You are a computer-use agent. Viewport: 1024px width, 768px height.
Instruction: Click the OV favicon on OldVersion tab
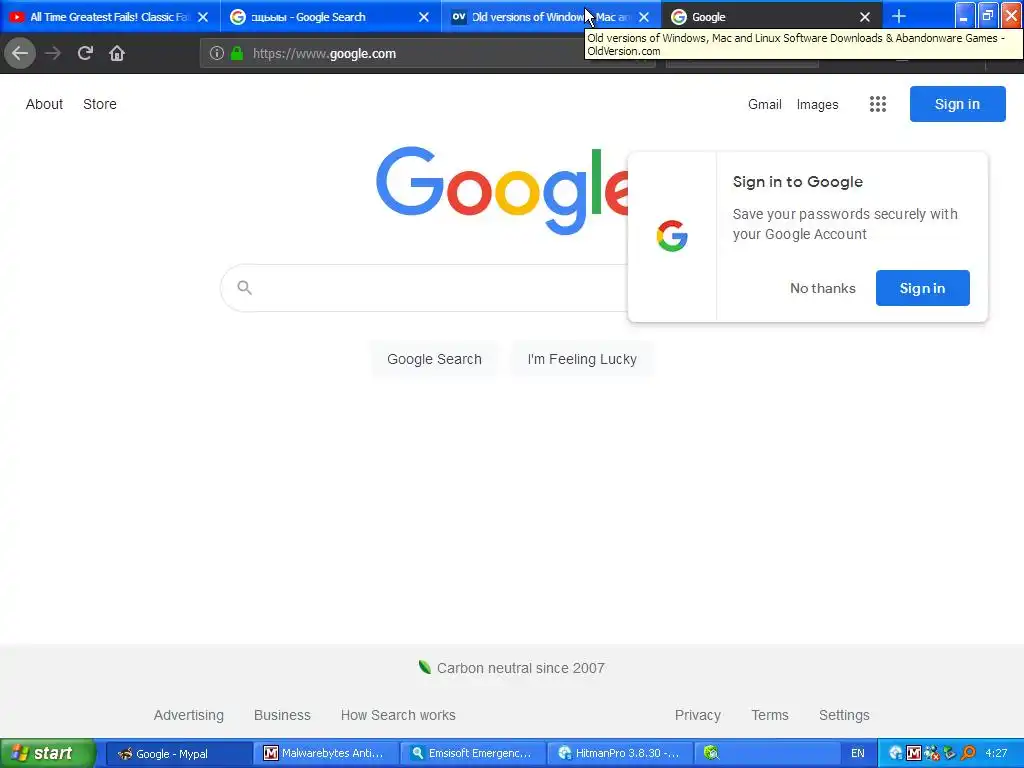459,17
